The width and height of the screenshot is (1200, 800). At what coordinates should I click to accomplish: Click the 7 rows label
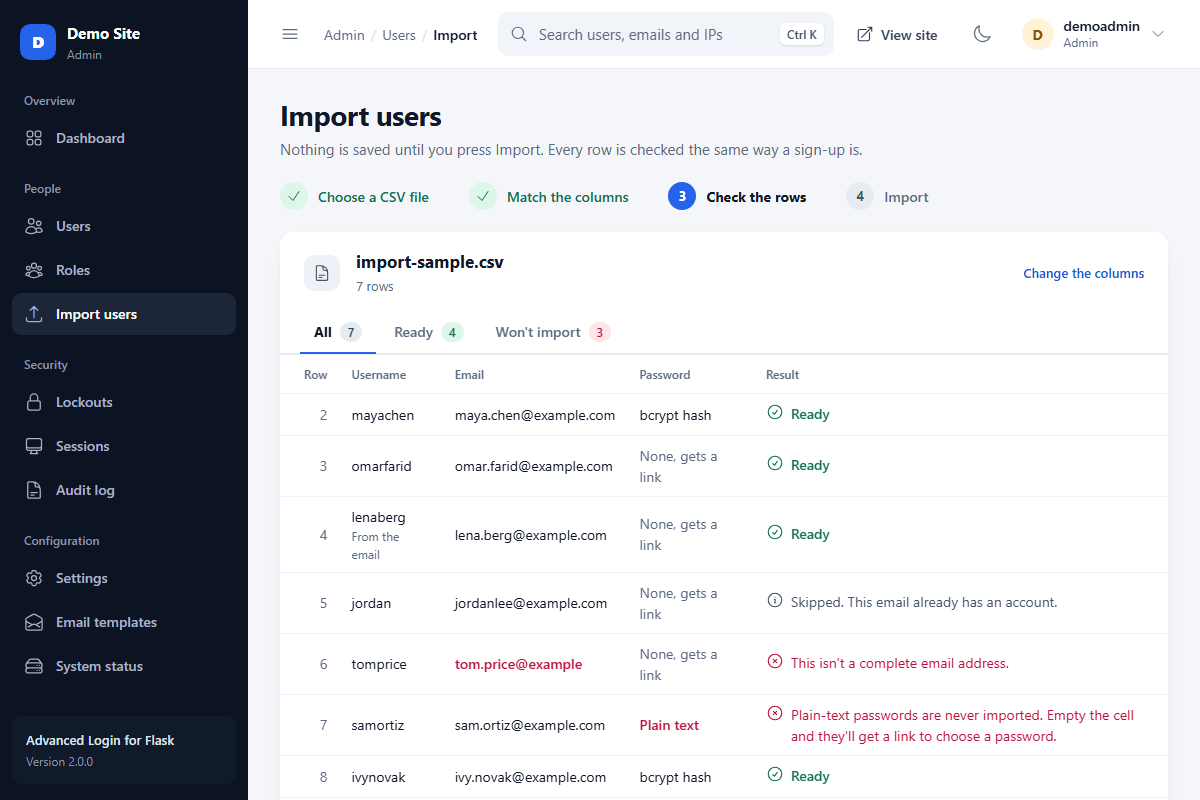(x=375, y=287)
